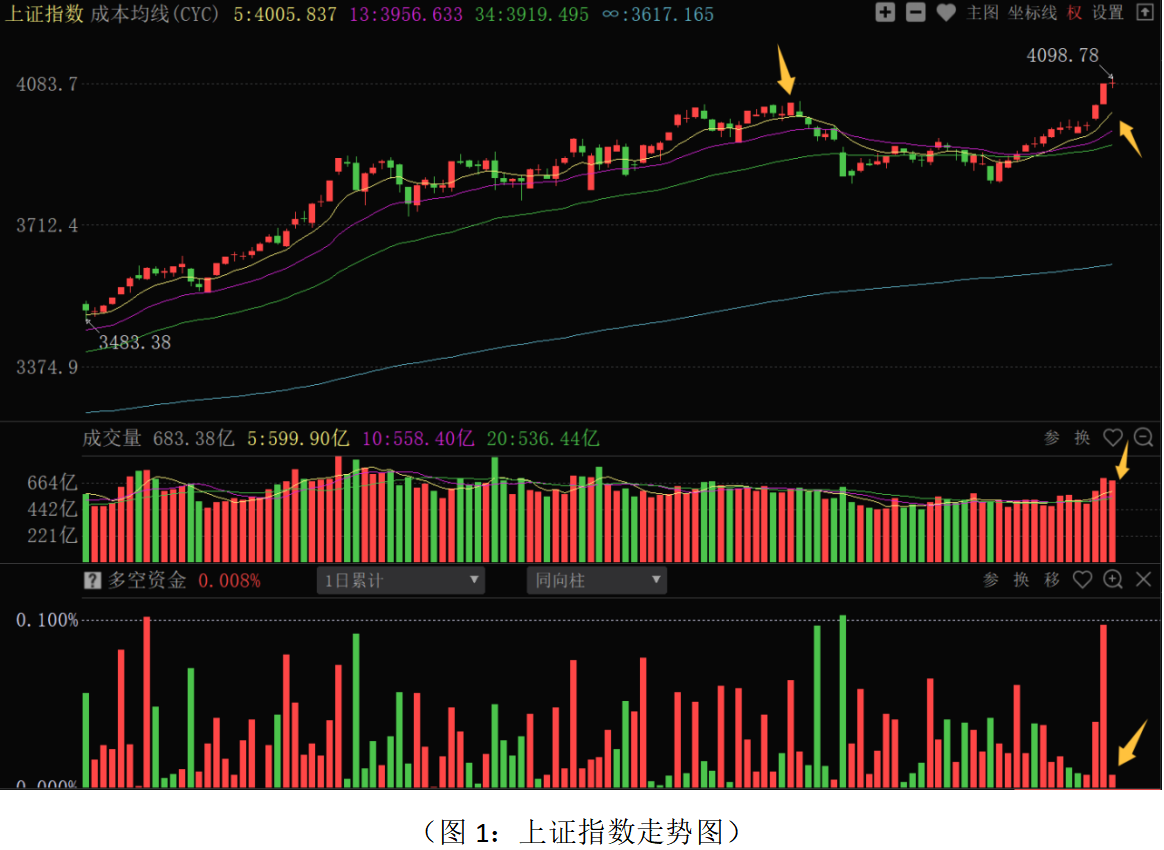Screen dimensions: 1164x850
Task: Click the magnifier zoom-out icon in 成交量 panel
Action: (x=1144, y=437)
